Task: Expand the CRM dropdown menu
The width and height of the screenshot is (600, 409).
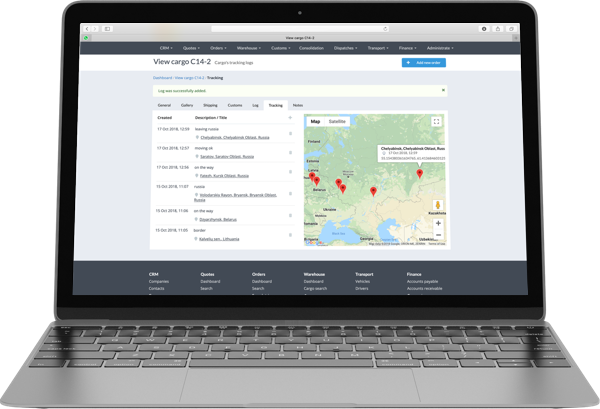Action: coord(166,48)
